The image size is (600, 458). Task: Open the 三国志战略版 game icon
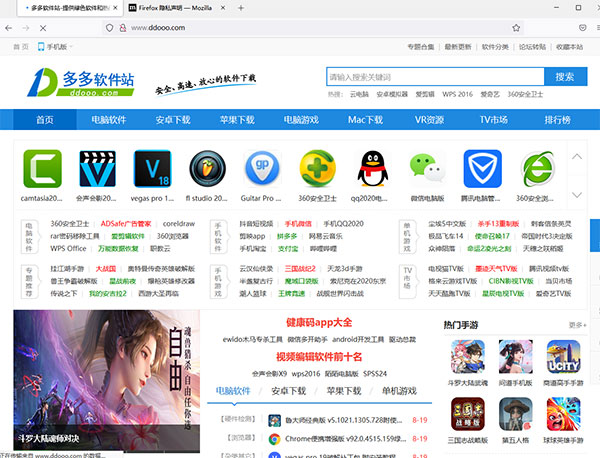pos(468,414)
